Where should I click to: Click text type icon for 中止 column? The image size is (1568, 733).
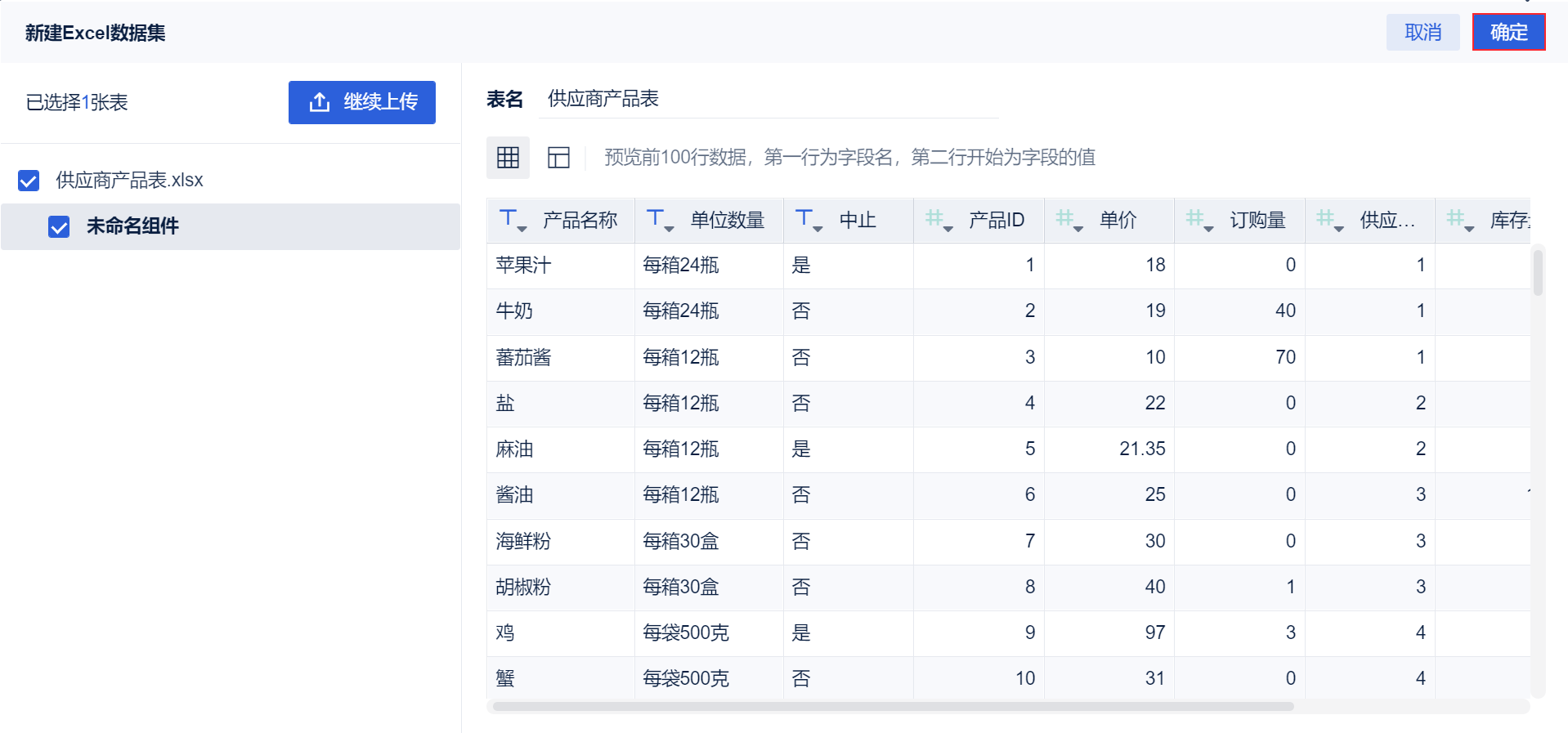(809, 220)
